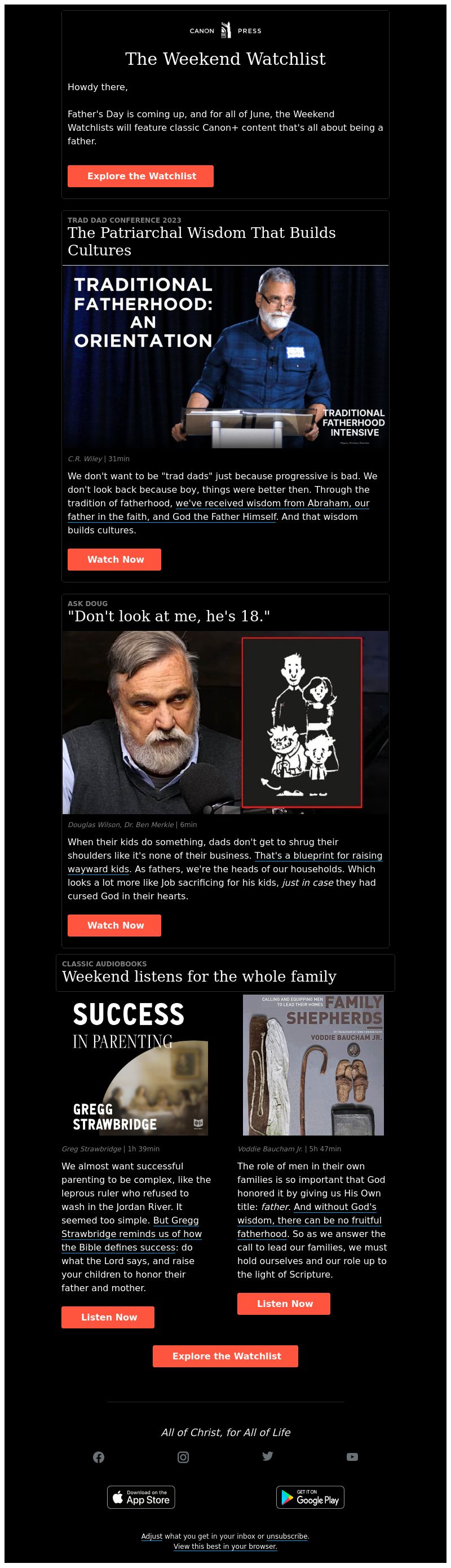Click the bottom Explore the Watchlist button
Image resolution: width=451 pixels, height=1568 pixels.
(225, 1355)
